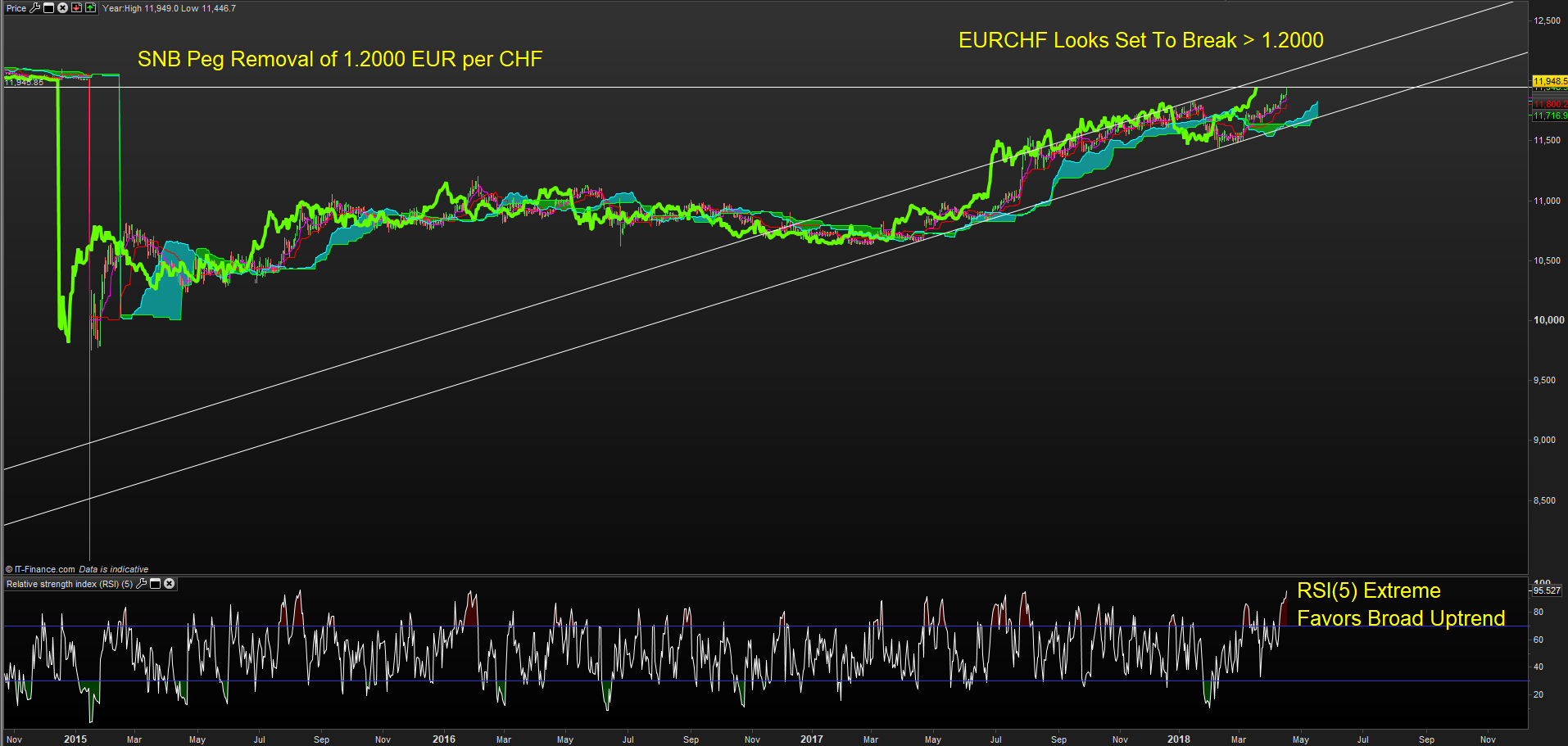Close the Price panel with X icon
The height and width of the screenshot is (746, 1568).
coord(62,8)
